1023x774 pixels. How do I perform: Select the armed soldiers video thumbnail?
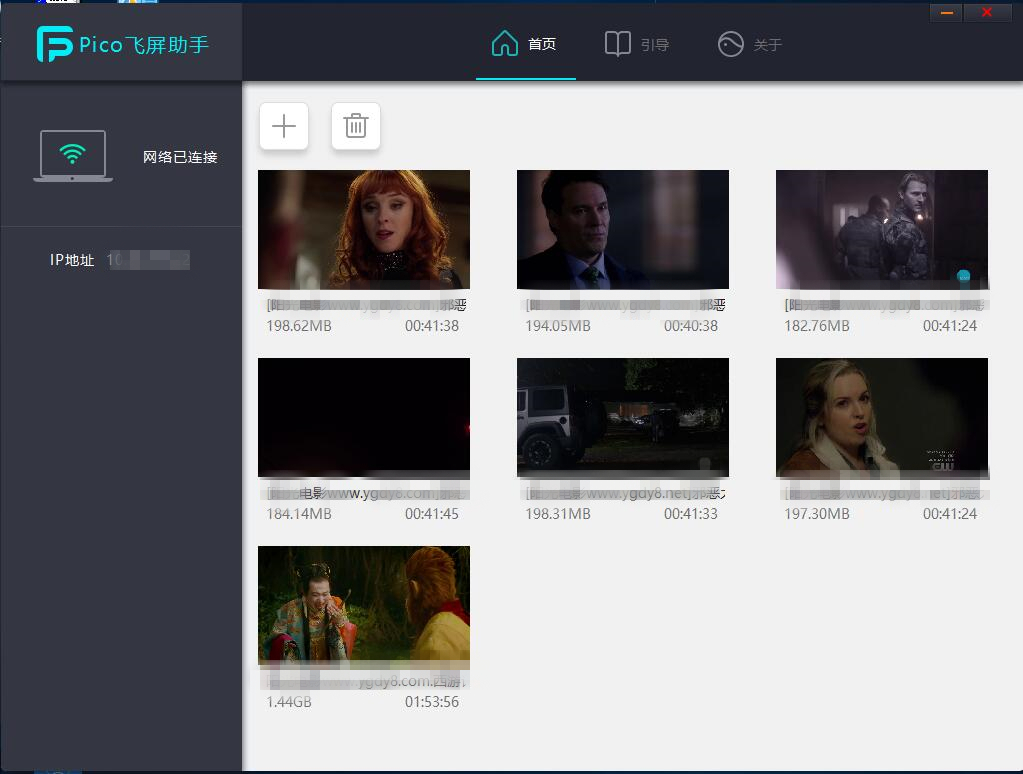pos(882,230)
